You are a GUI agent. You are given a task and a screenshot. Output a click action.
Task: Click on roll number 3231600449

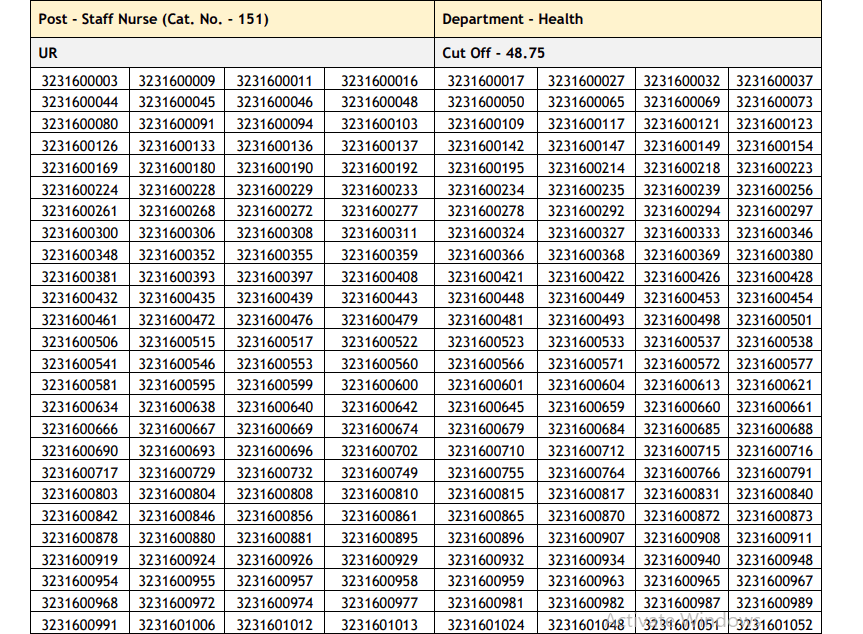(x=586, y=298)
